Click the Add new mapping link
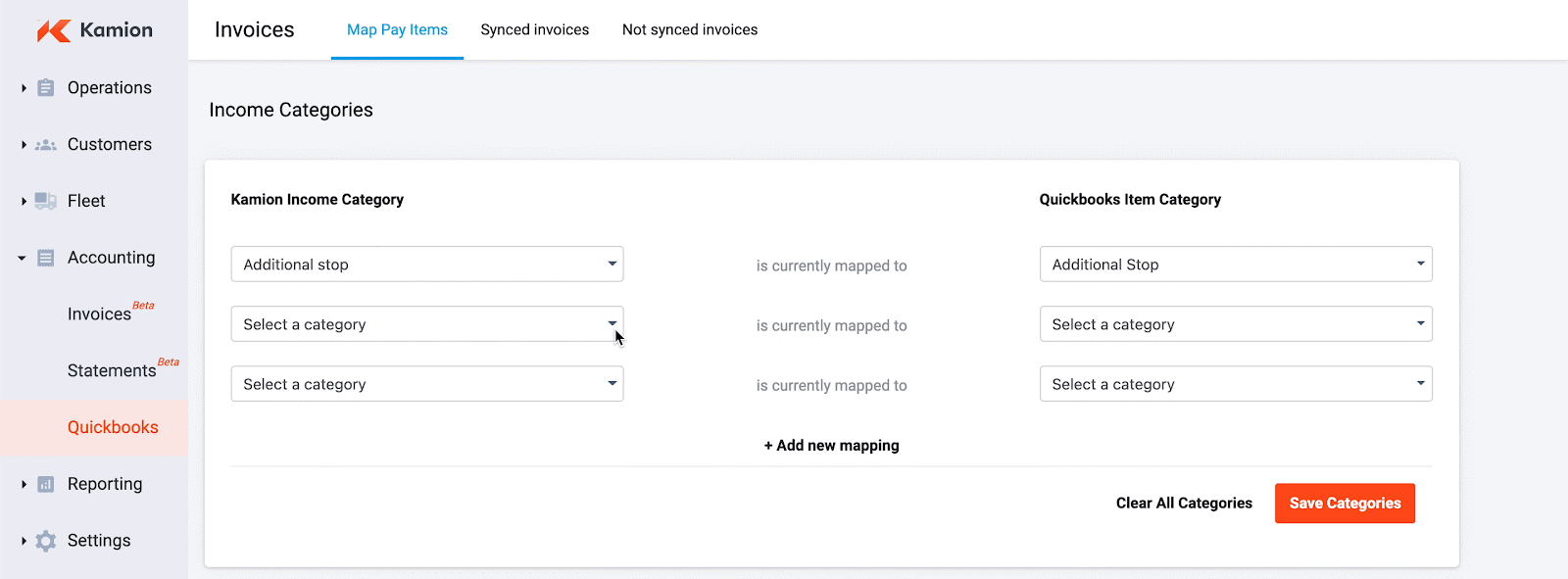Screen dimensions: 1568x579 831,446
